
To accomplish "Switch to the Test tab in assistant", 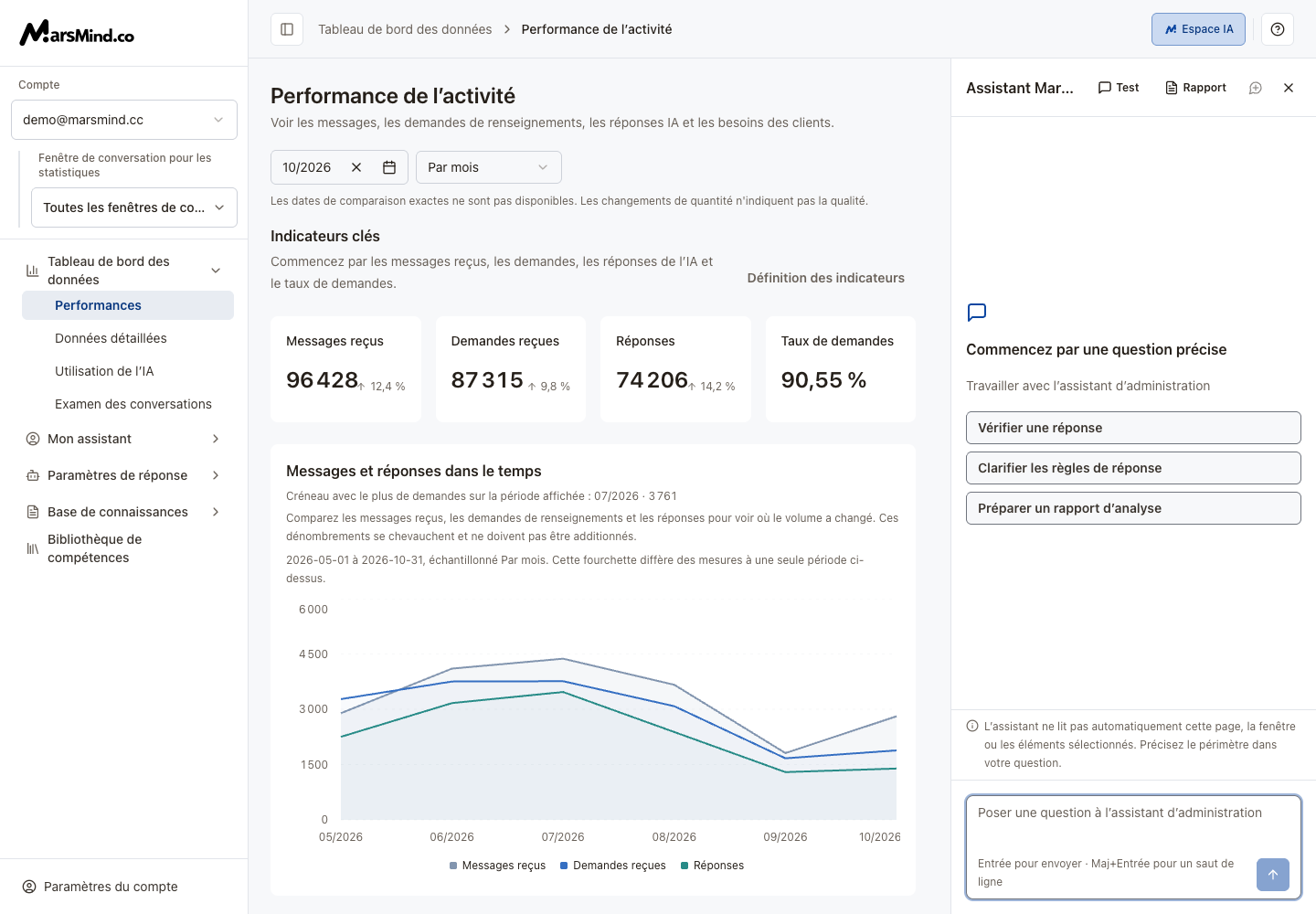I will click(1119, 88).
